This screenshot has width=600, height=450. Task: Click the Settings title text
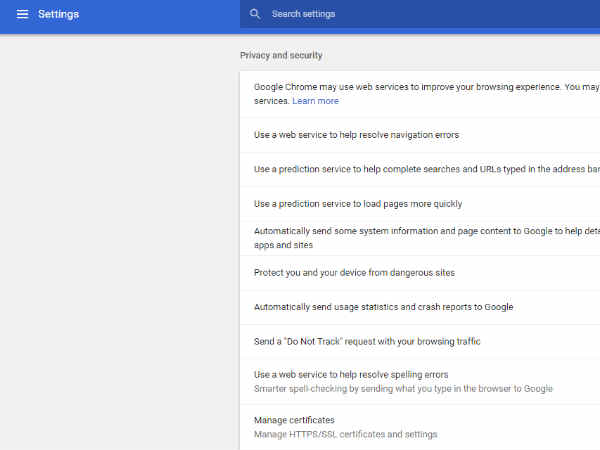coord(59,14)
